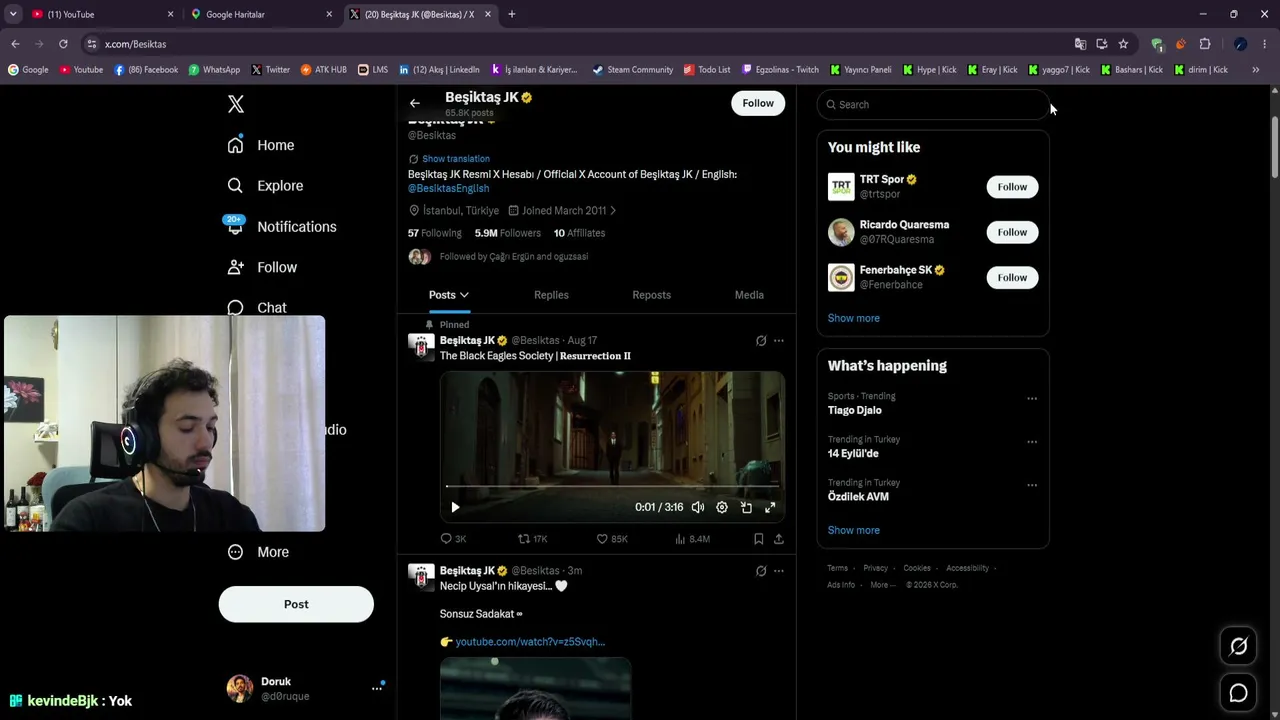This screenshot has width=1280, height=720.
Task: Open Explore in the X sidebar
Action: [x=265, y=186]
